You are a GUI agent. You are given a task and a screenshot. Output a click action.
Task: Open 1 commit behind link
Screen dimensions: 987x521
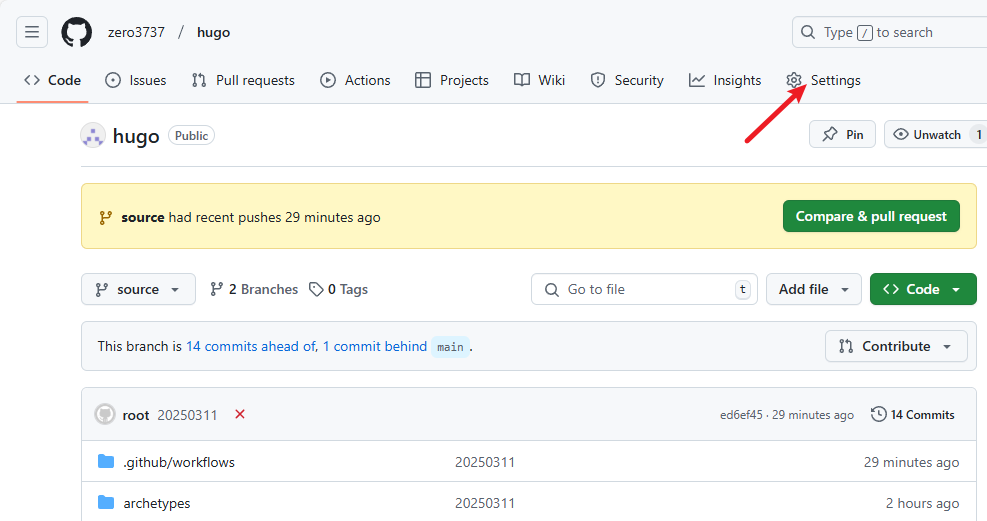pos(375,347)
